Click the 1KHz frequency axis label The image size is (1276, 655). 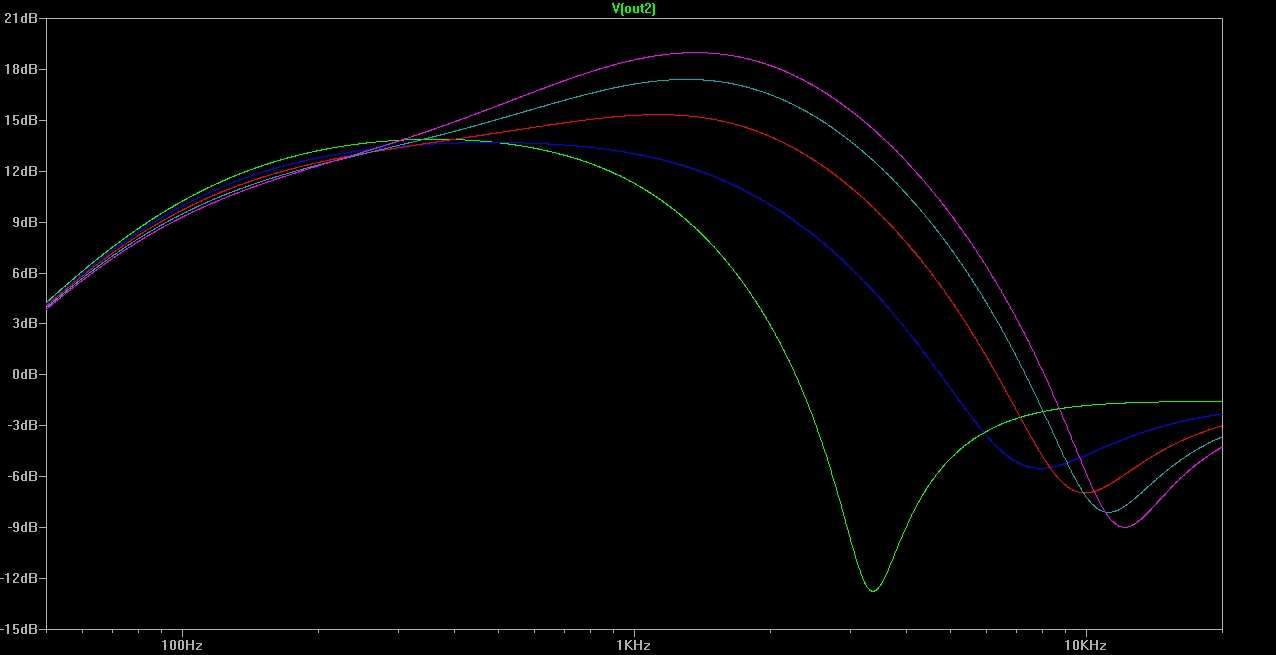[x=634, y=646]
